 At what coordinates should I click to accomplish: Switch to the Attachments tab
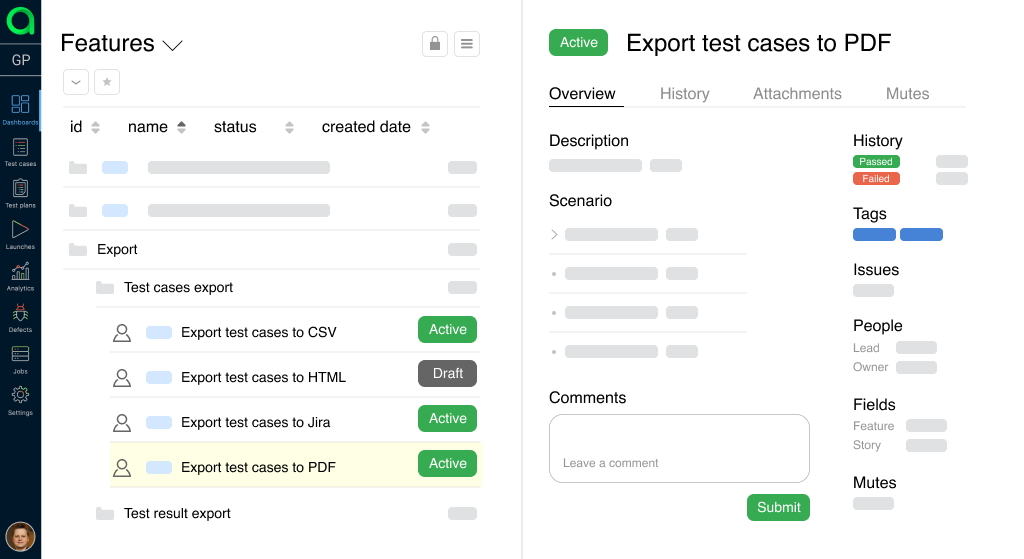797,94
